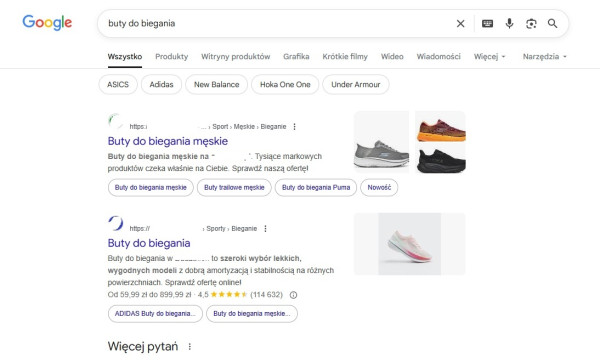Open the on-screen keyboard input tool
This screenshot has height=363, width=600.
point(487,24)
